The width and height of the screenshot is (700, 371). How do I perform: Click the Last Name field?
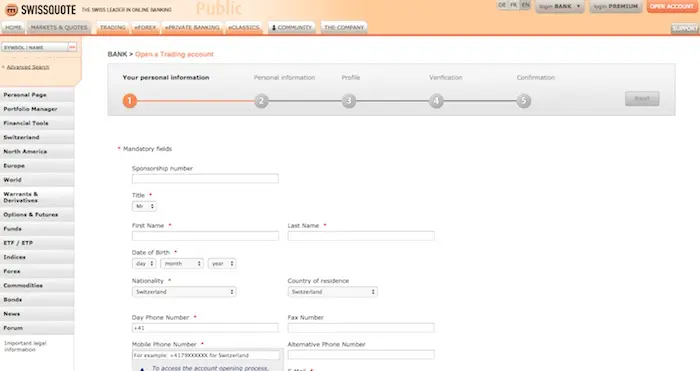[361, 236]
